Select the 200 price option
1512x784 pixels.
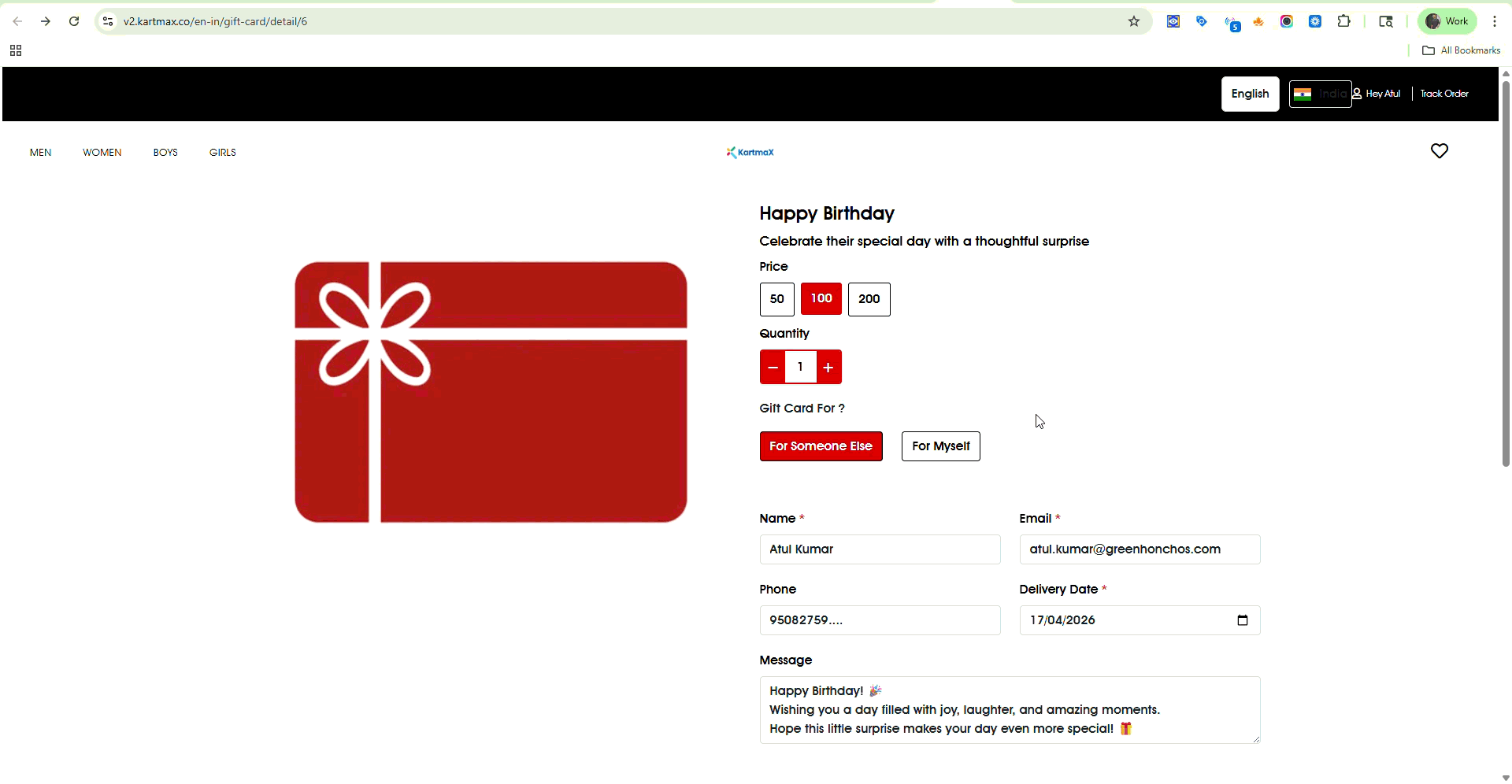[x=869, y=299]
